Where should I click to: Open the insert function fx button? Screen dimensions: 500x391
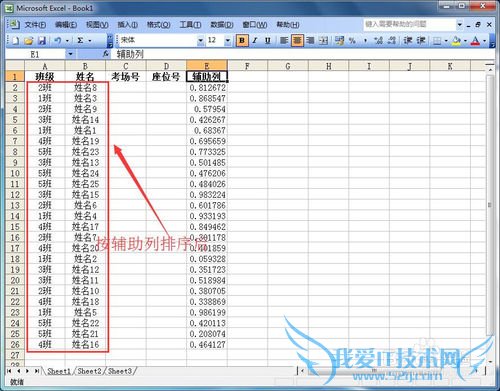click(106, 54)
